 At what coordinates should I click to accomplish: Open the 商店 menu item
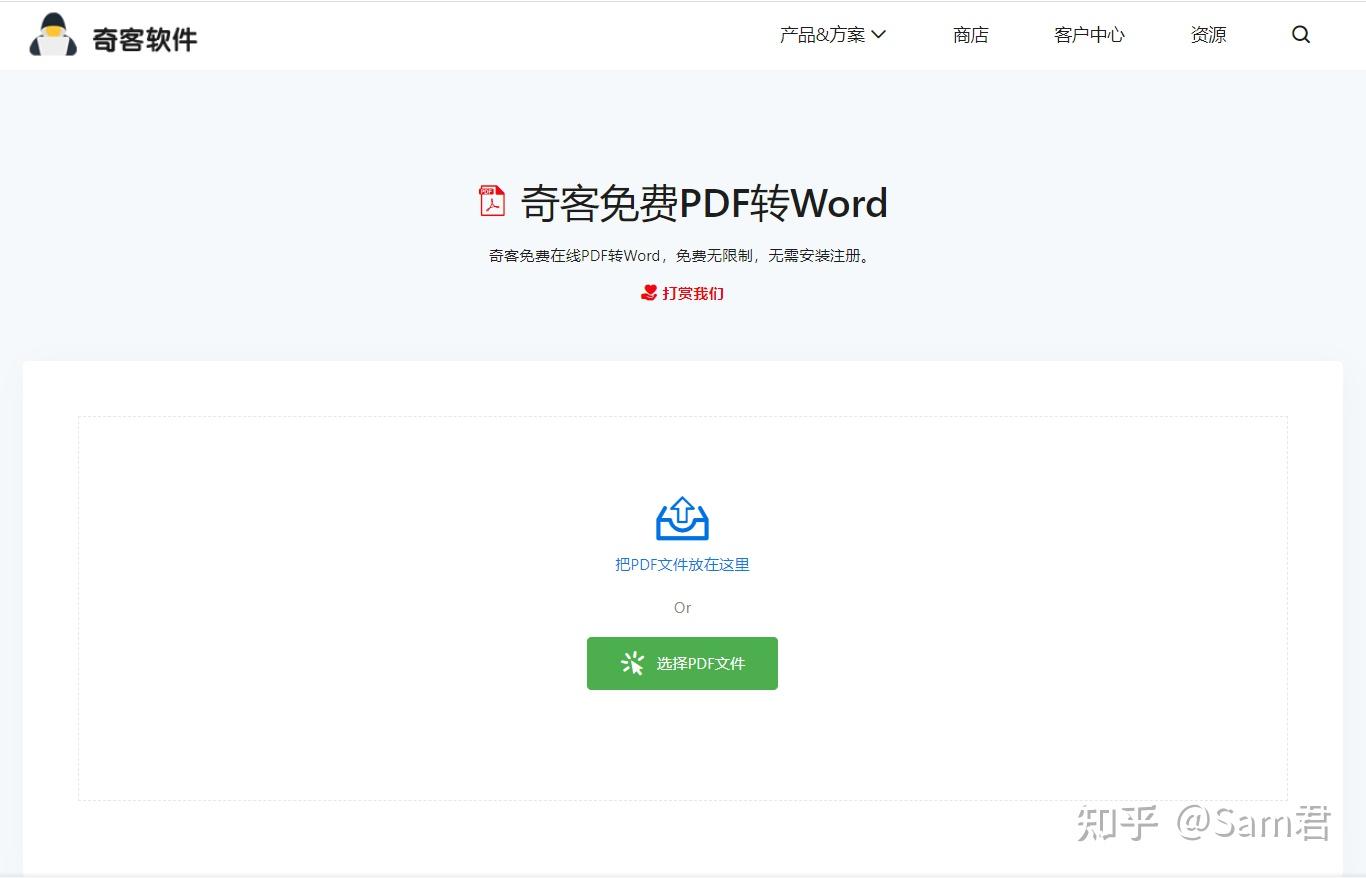click(x=971, y=35)
